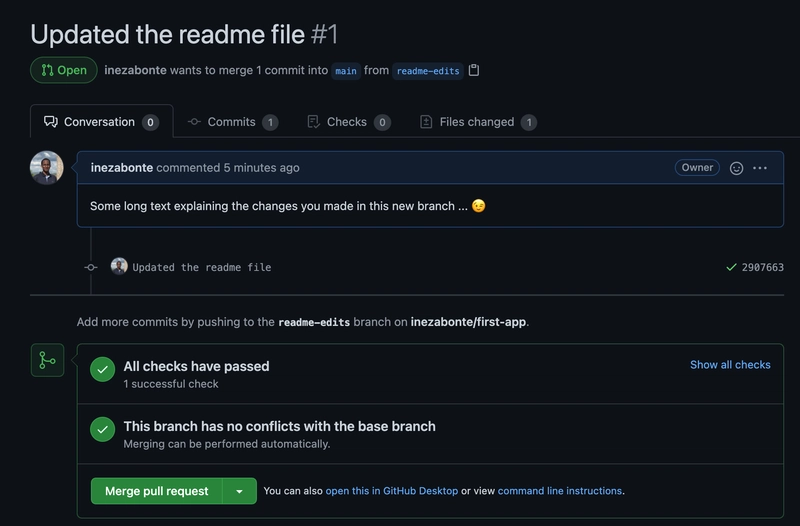Switch to the Conversation tab
The width and height of the screenshot is (800, 526).
[x=102, y=122]
